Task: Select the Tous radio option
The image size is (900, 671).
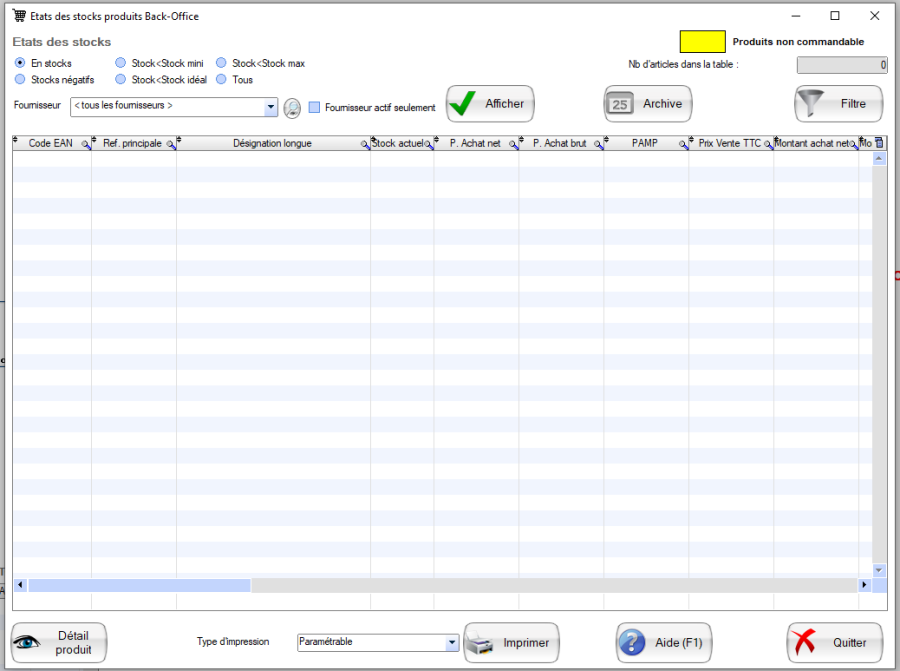Action: 223,79
